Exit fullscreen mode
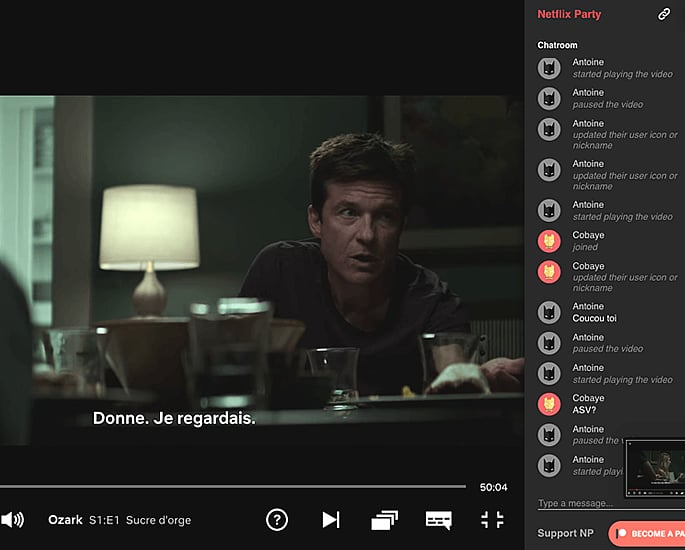This screenshot has height=550, width=685. (492, 520)
